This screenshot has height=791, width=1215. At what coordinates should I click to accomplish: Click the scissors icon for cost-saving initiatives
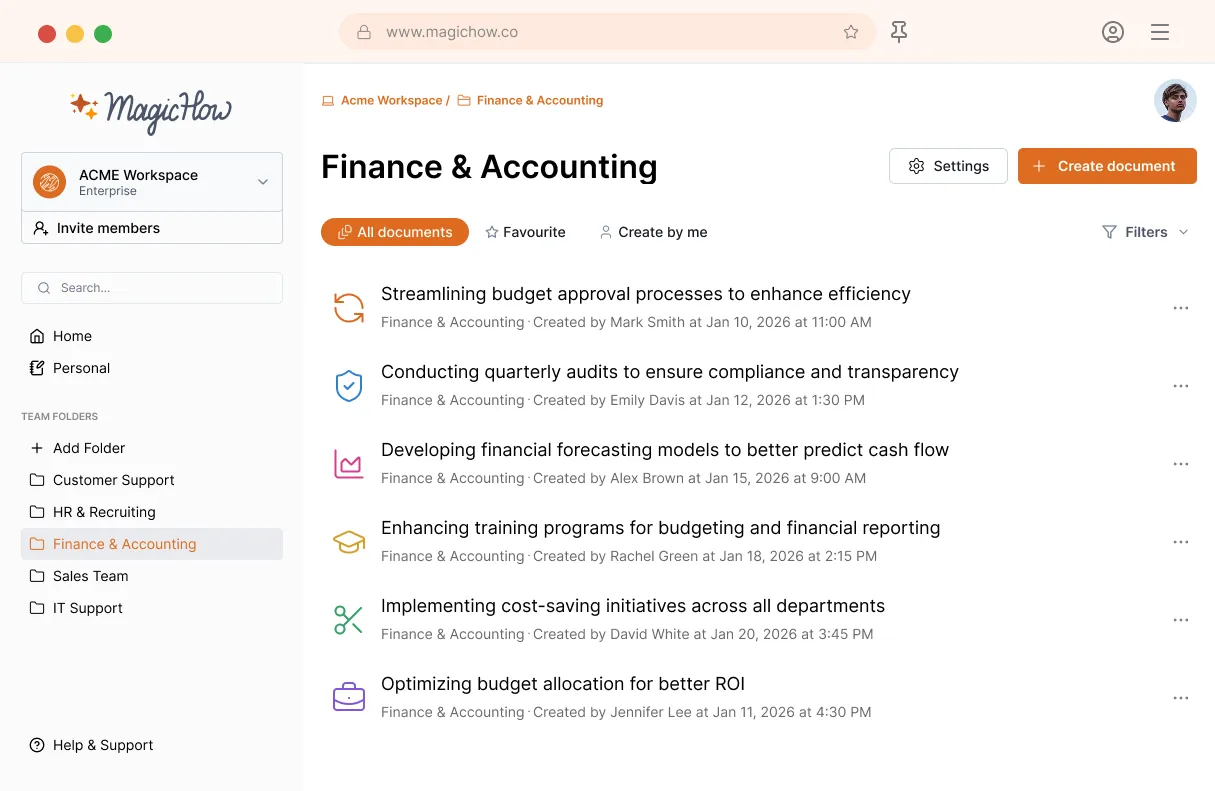[348, 619]
